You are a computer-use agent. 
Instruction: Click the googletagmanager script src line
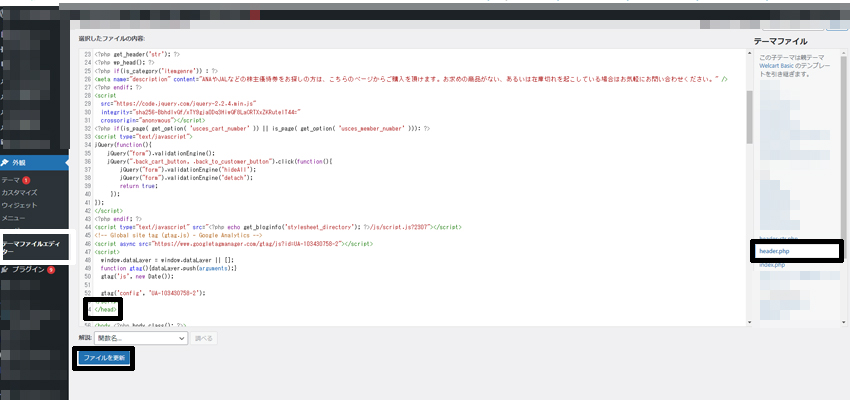click(x=234, y=244)
